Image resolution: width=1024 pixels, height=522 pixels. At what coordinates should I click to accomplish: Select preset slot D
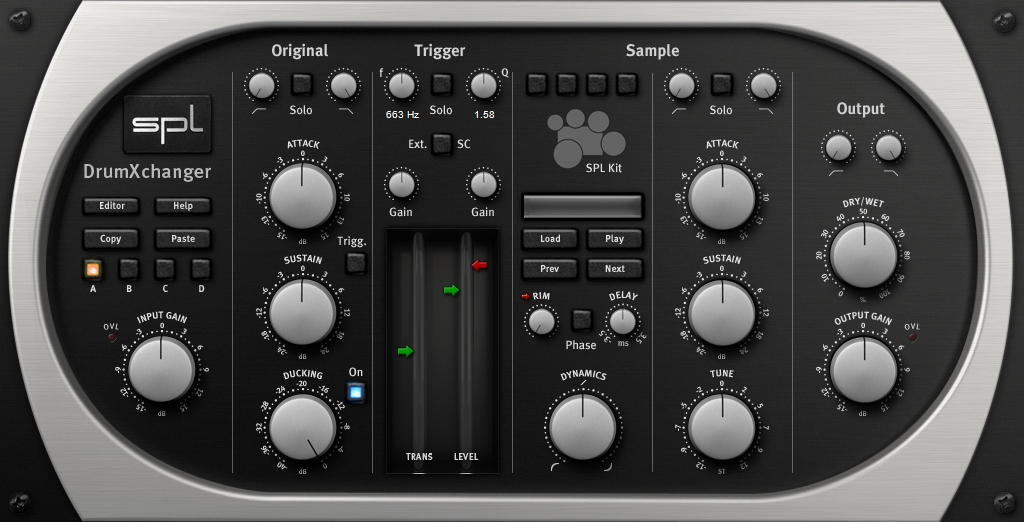201,269
